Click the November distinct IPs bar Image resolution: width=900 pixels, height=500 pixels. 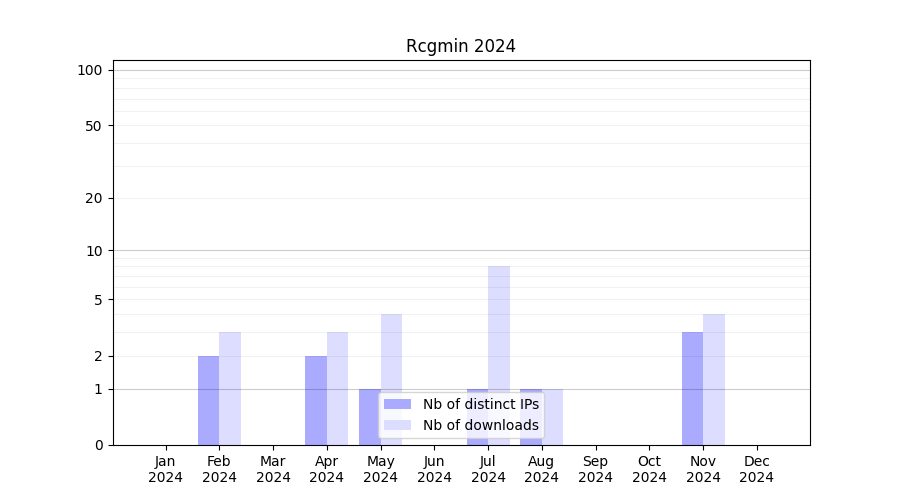tap(692, 388)
